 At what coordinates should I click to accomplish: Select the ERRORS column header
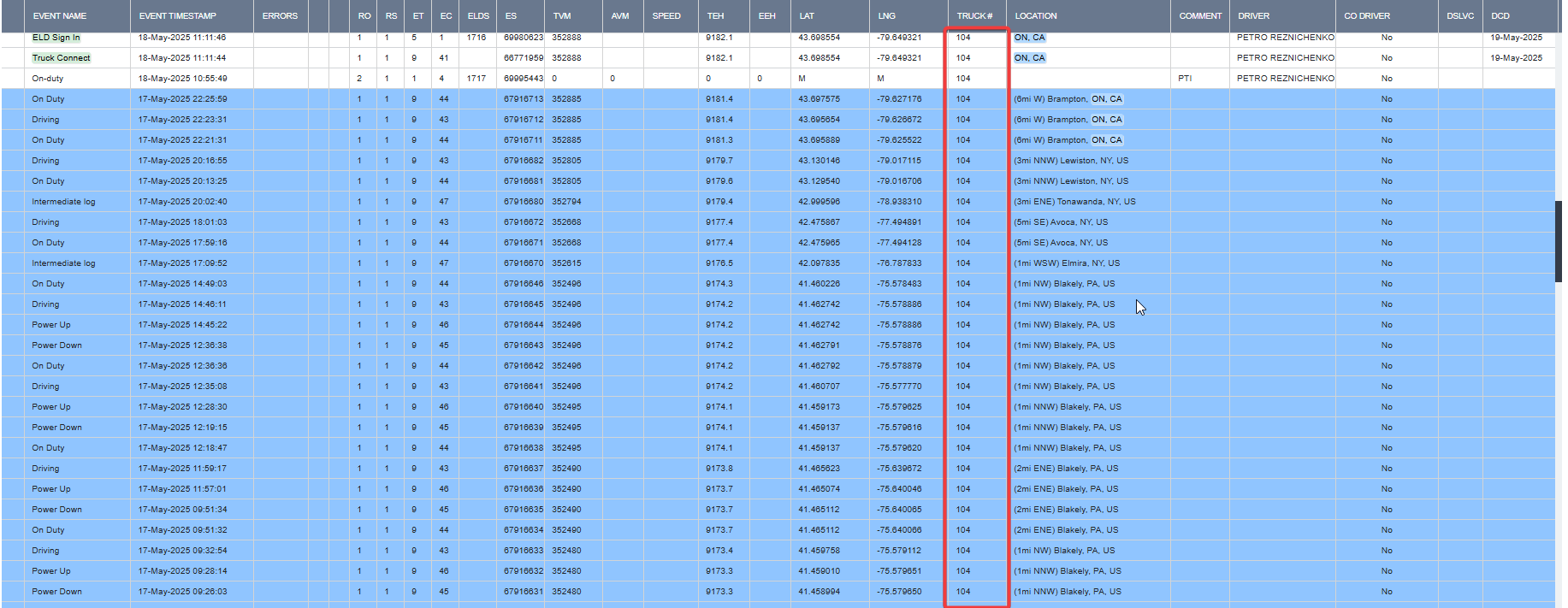click(280, 16)
